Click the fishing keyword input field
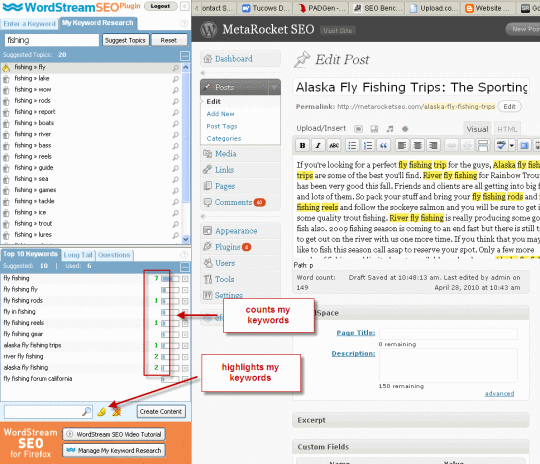 [x=52, y=40]
